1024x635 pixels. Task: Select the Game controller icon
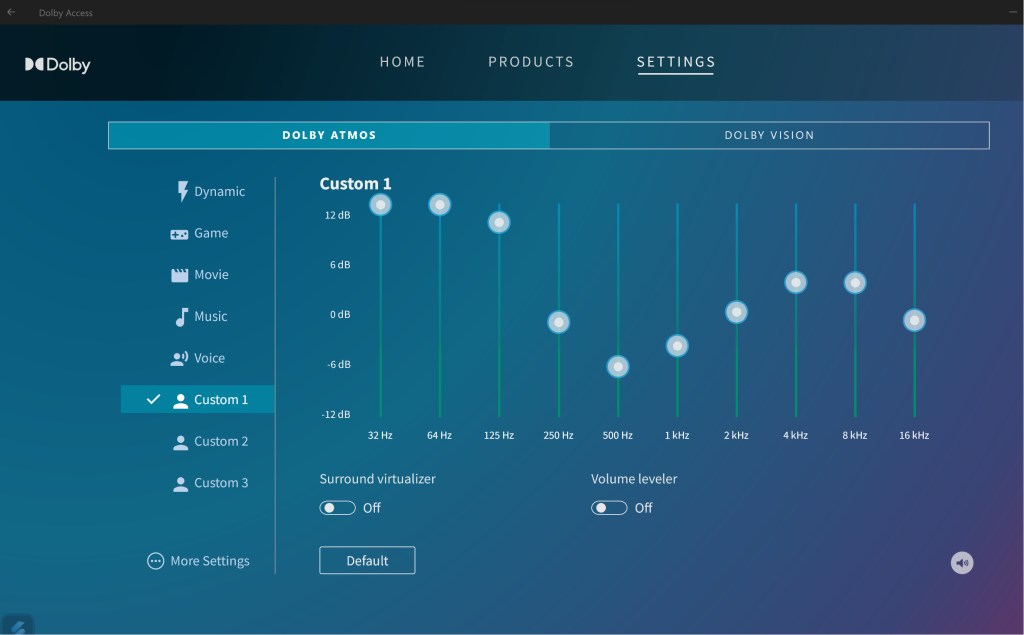pyautogui.click(x=179, y=234)
